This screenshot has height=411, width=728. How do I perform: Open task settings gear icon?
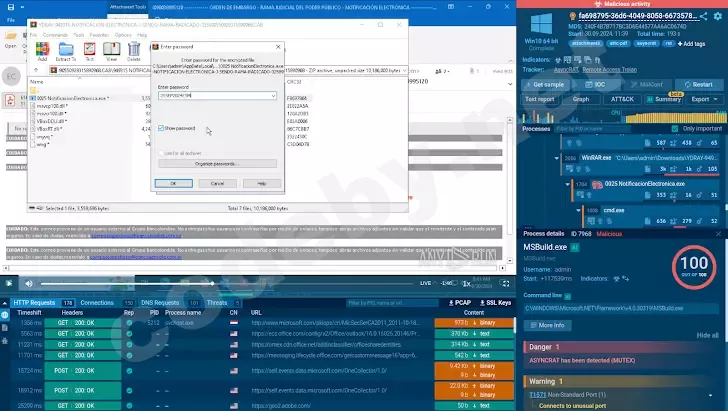click(x=718, y=16)
